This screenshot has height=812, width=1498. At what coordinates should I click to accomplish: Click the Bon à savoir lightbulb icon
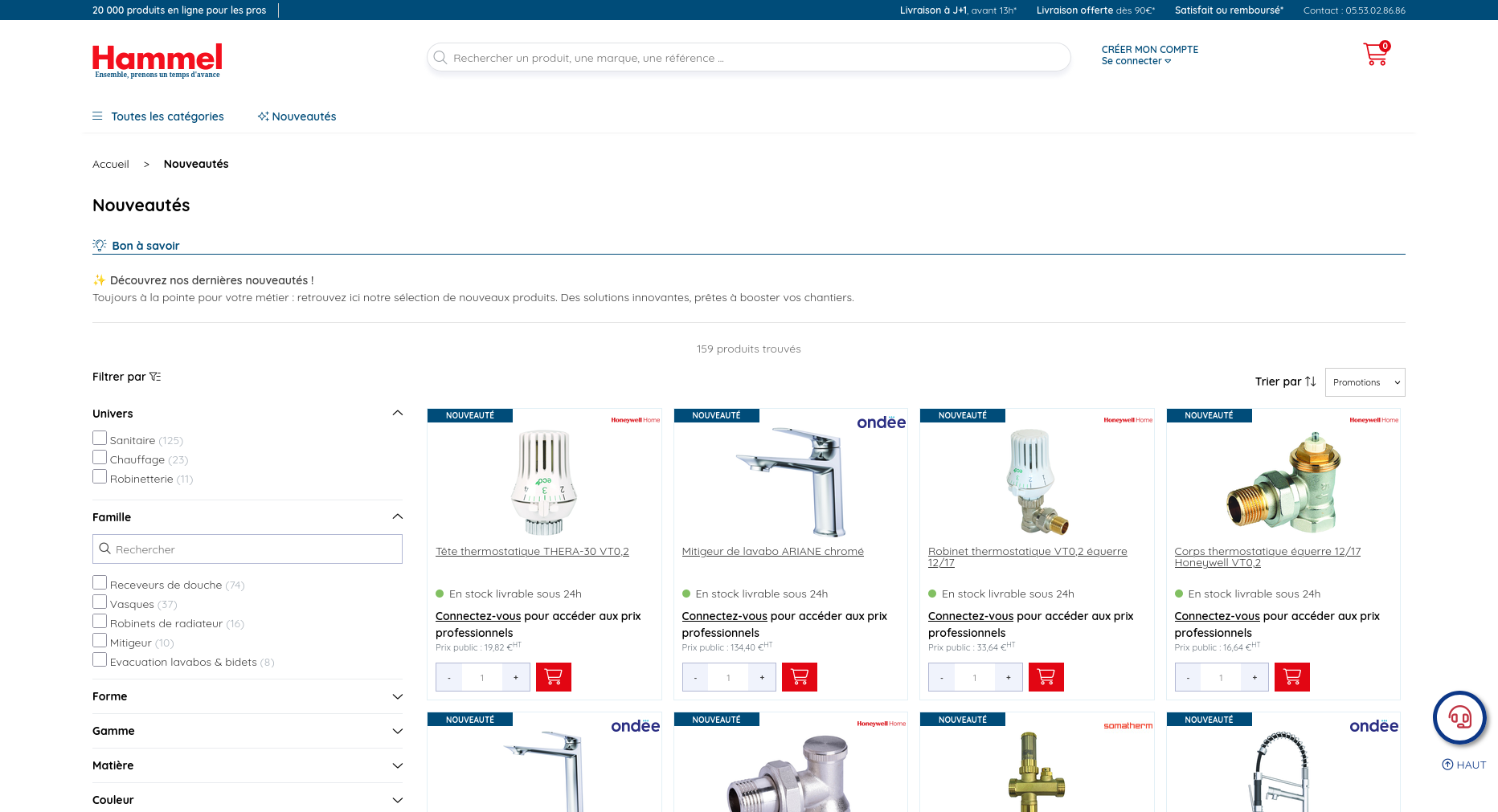tap(100, 245)
